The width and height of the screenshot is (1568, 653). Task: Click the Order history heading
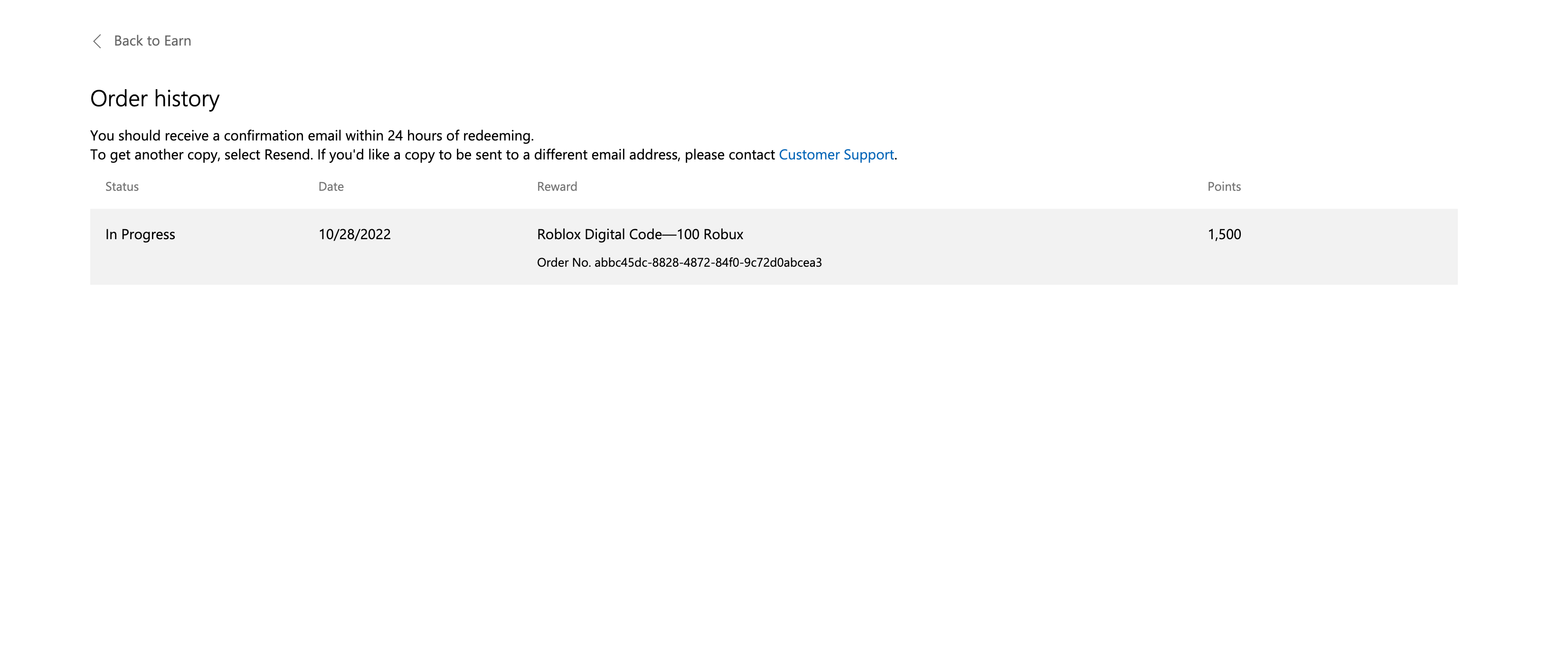pos(155,99)
